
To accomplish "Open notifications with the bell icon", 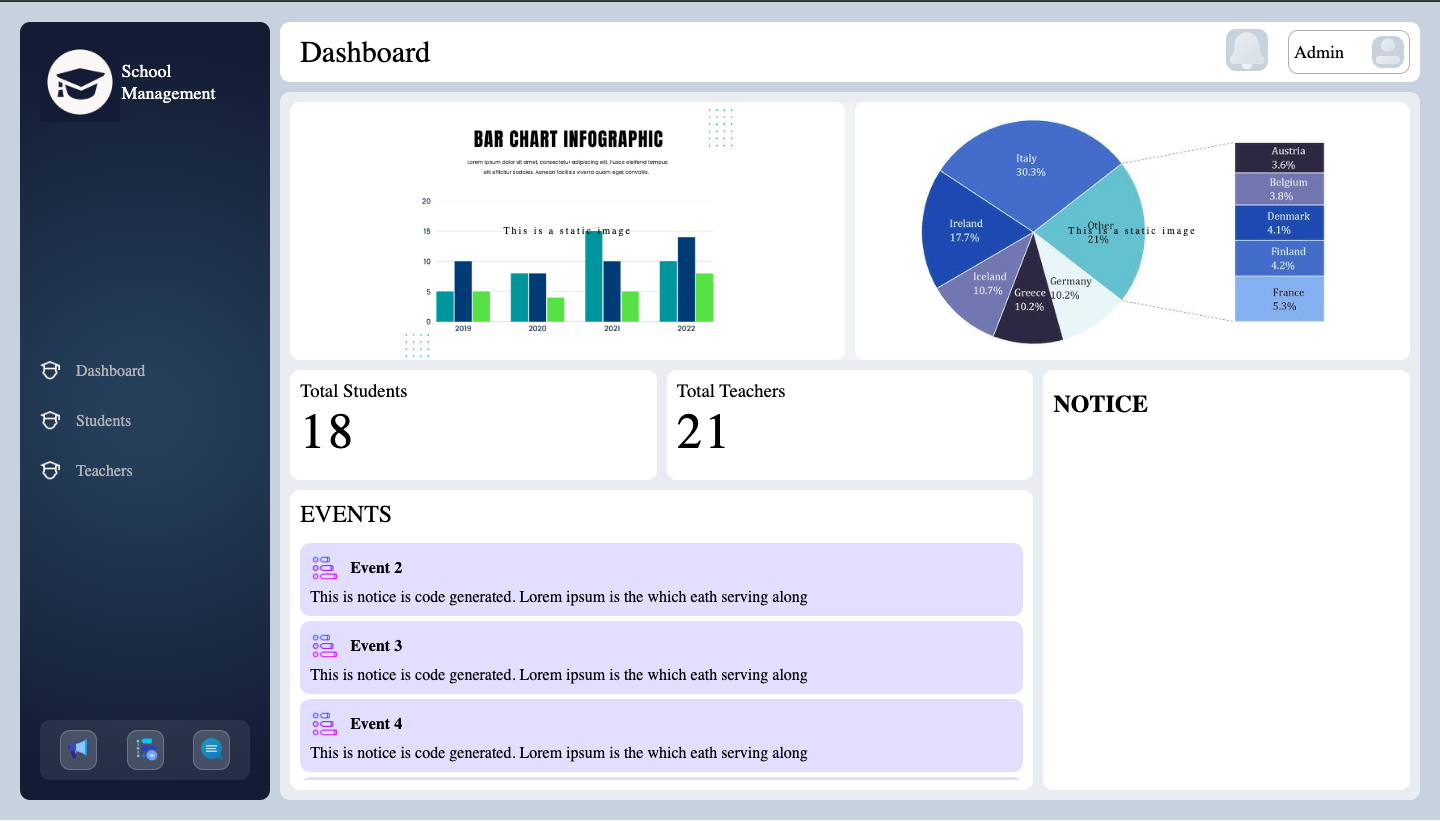I will pyautogui.click(x=1247, y=51).
